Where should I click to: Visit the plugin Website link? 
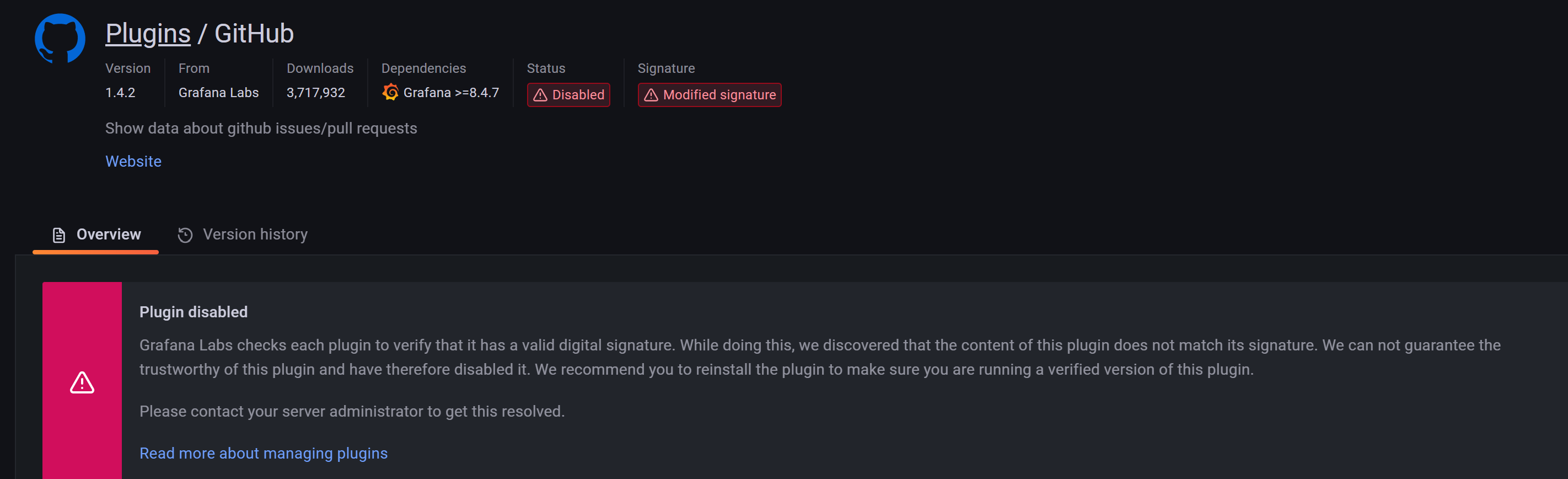[133, 161]
